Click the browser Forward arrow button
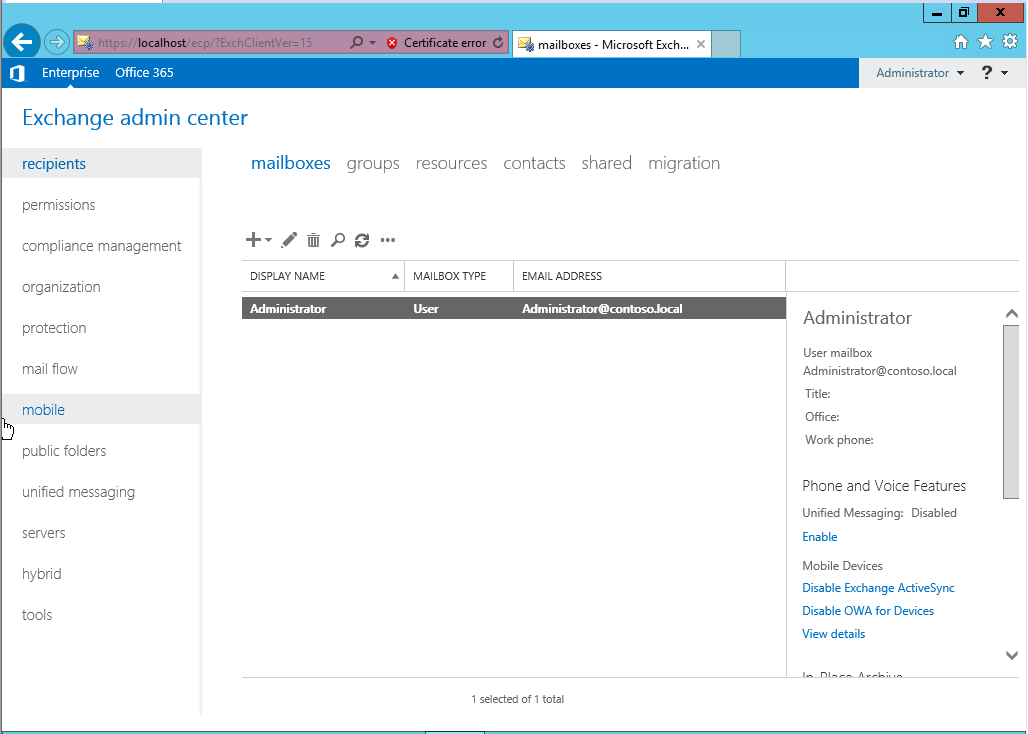This screenshot has width=1028, height=734. click(57, 43)
